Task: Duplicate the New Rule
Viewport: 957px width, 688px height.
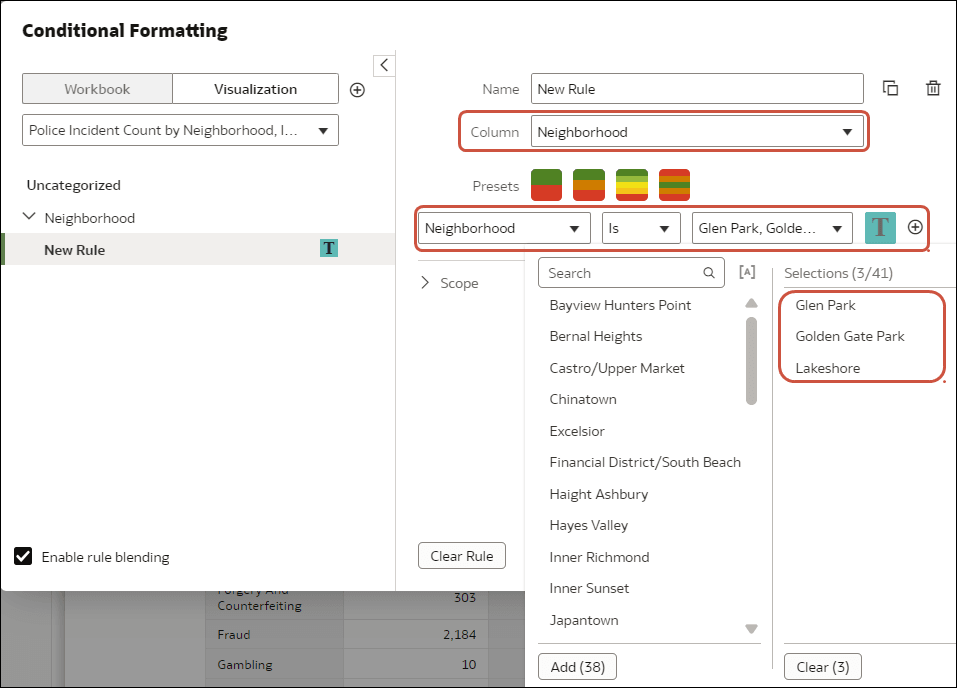Action: (x=891, y=88)
